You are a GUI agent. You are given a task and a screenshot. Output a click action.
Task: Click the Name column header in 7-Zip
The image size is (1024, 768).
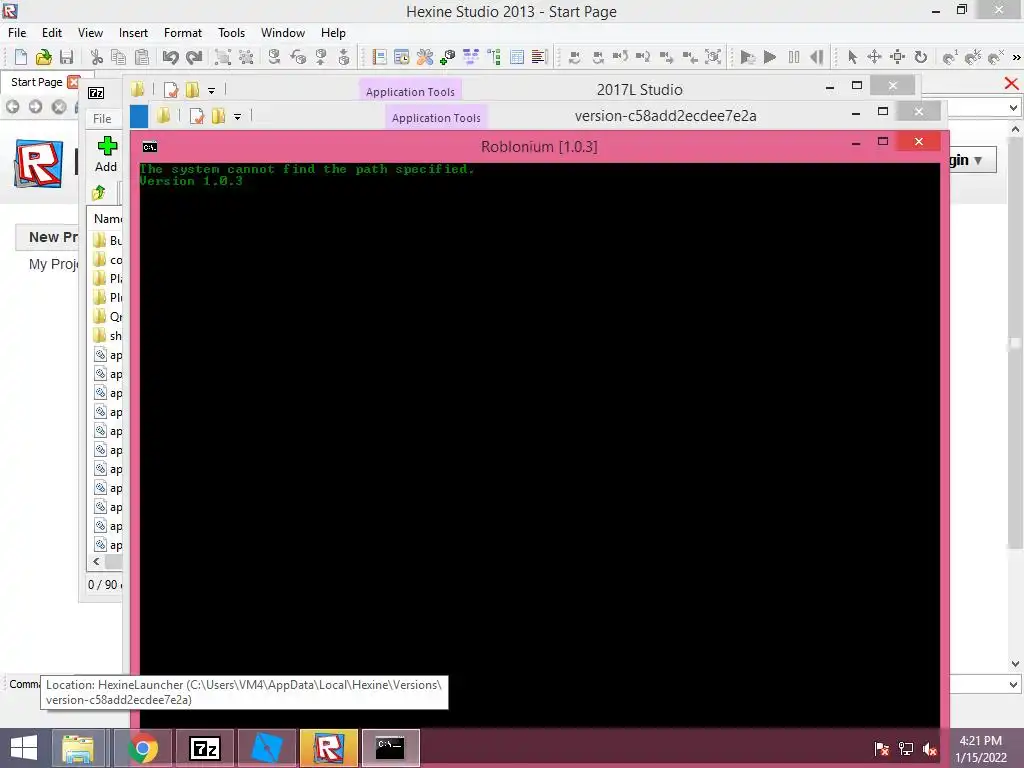(107, 218)
